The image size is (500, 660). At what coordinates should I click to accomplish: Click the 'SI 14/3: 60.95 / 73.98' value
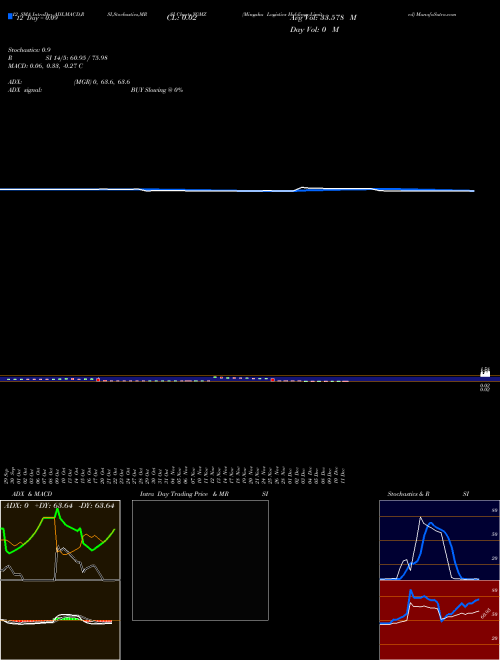76,58
